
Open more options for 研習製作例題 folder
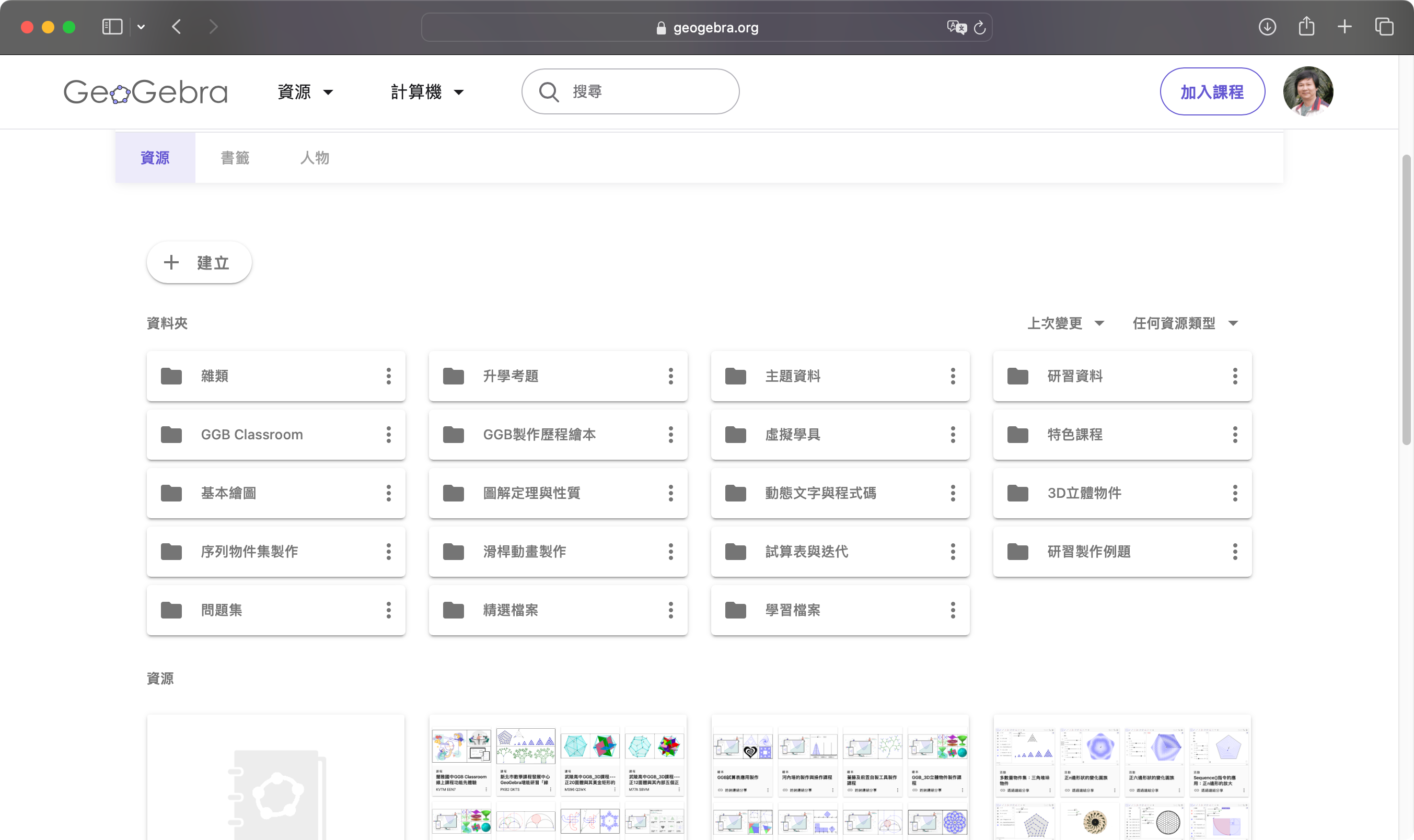1235,551
